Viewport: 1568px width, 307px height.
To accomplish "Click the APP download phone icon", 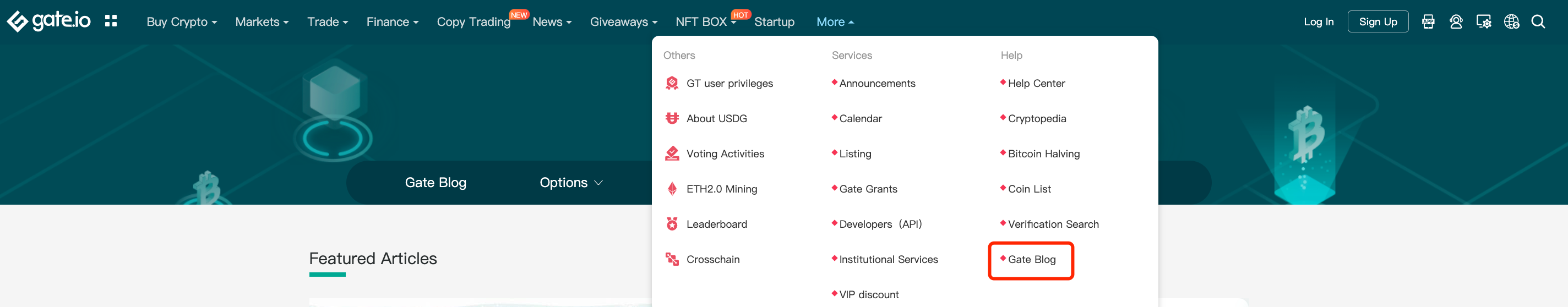I will tap(1428, 22).
